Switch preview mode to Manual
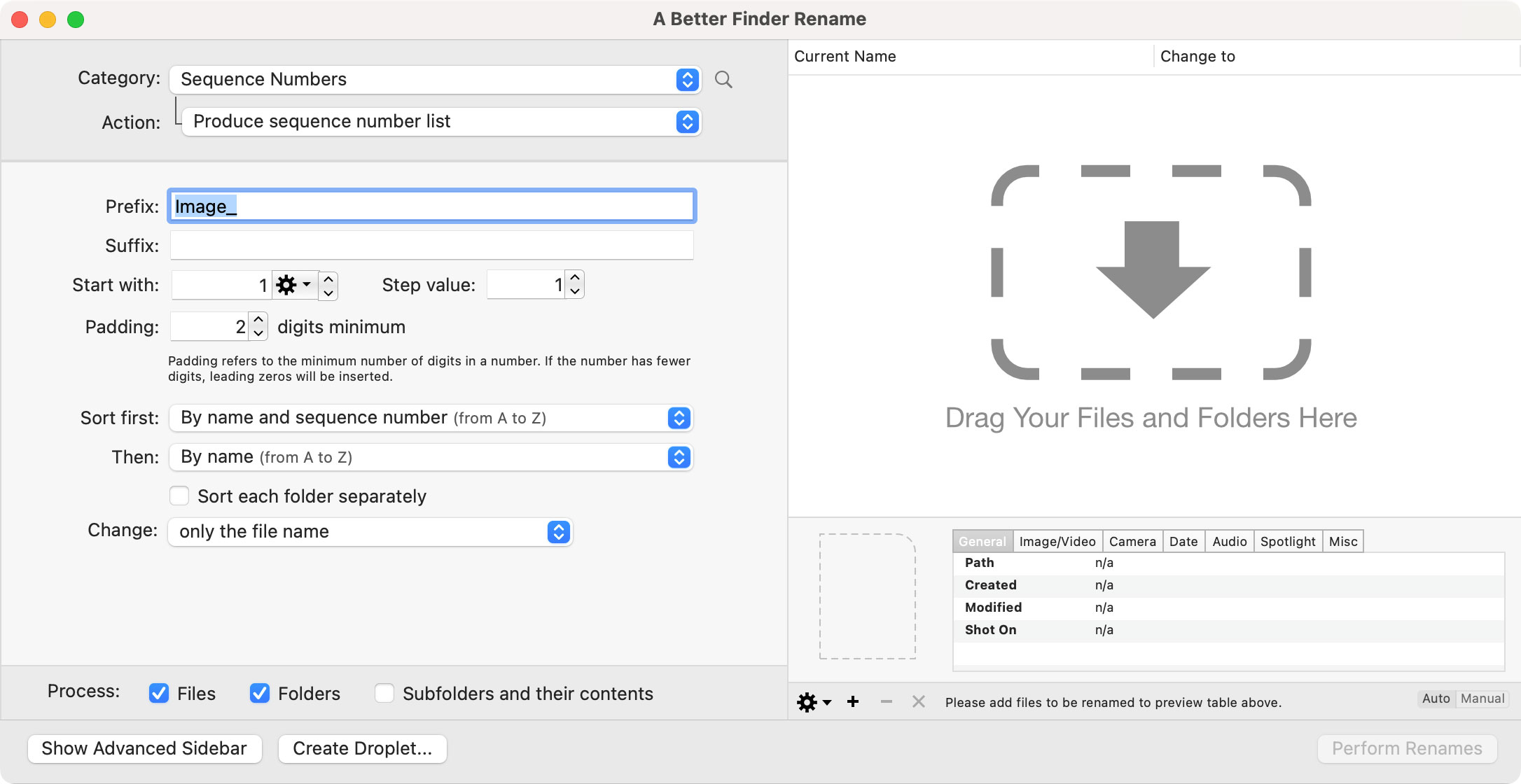 1482,699
